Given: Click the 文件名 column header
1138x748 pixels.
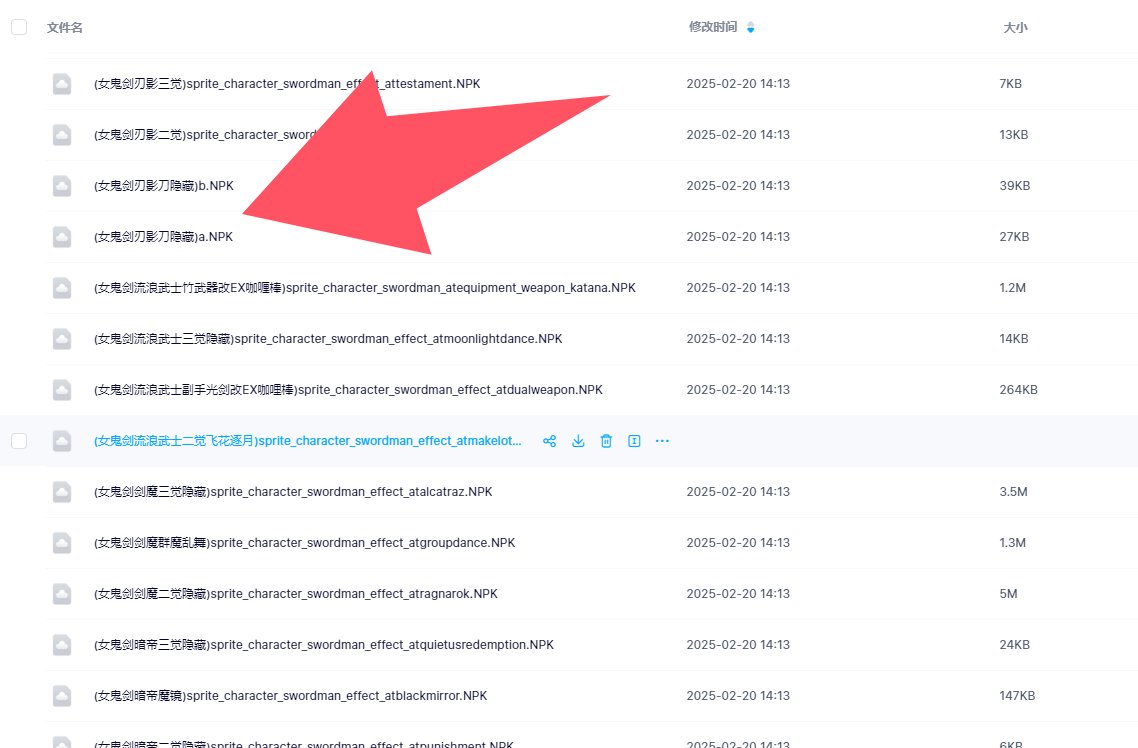Looking at the screenshot, I should point(65,28).
